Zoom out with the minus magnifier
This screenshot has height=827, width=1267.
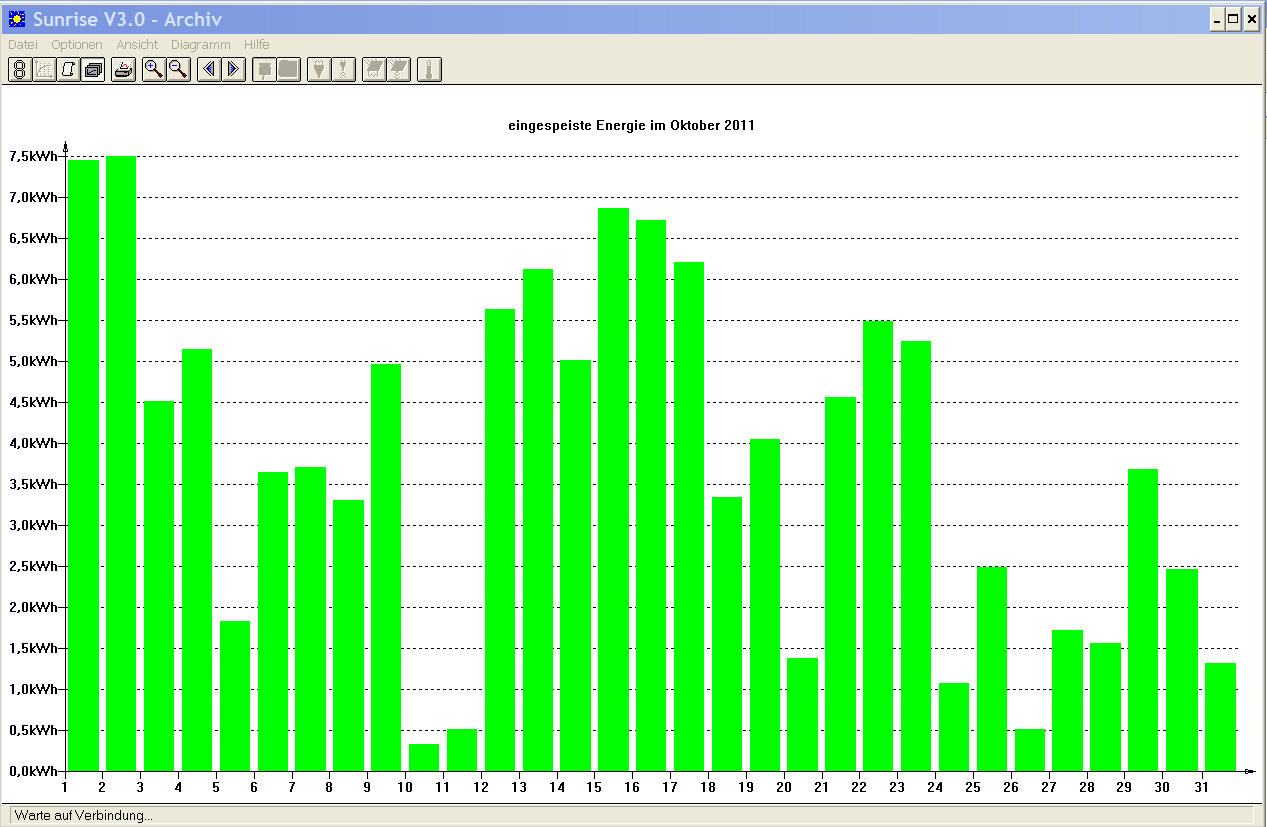tap(178, 69)
